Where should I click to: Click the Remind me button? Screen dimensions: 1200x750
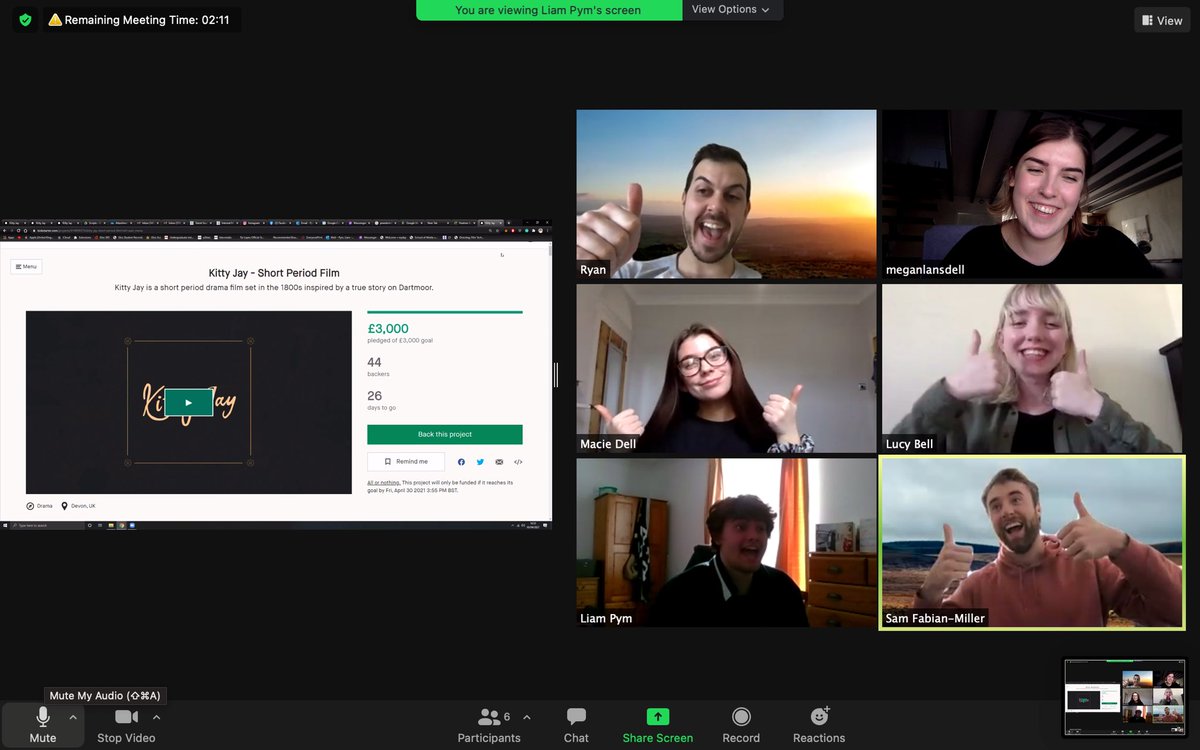pyautogui.click(x=406, y=462)
